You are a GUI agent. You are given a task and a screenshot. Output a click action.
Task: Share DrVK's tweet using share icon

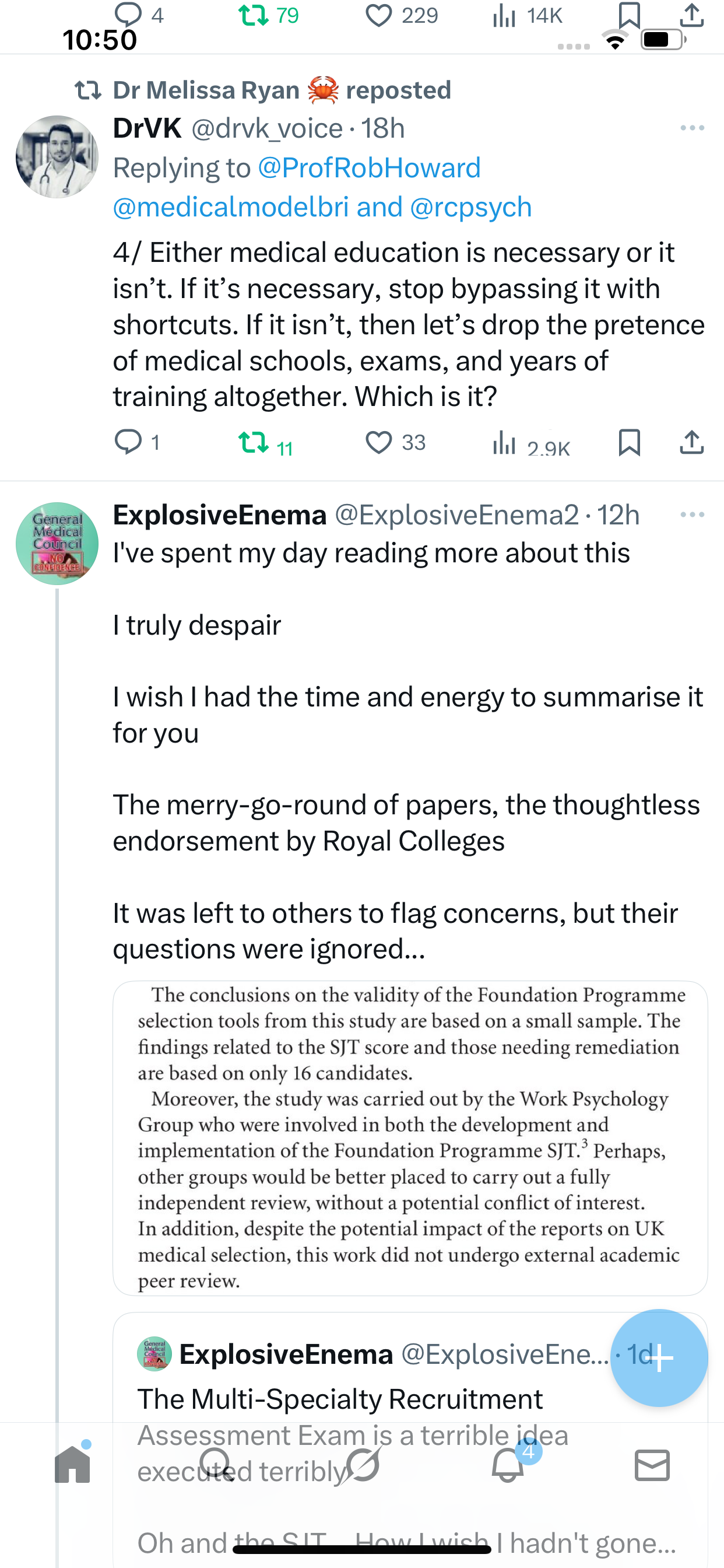(692, 443)
